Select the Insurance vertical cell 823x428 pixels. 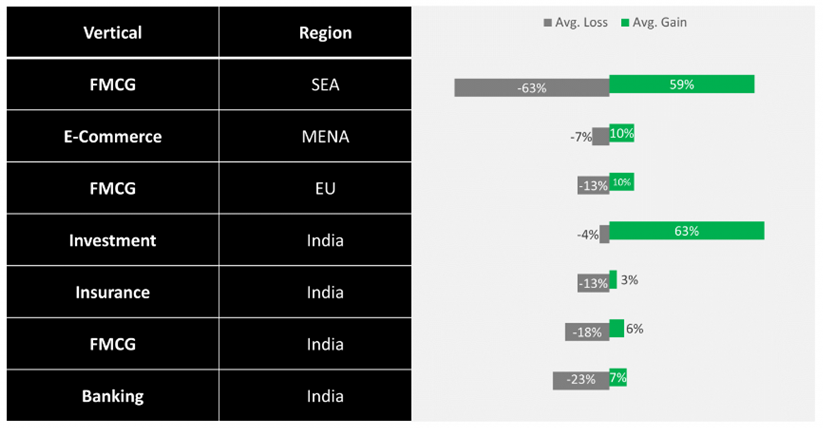pos(112,293)
